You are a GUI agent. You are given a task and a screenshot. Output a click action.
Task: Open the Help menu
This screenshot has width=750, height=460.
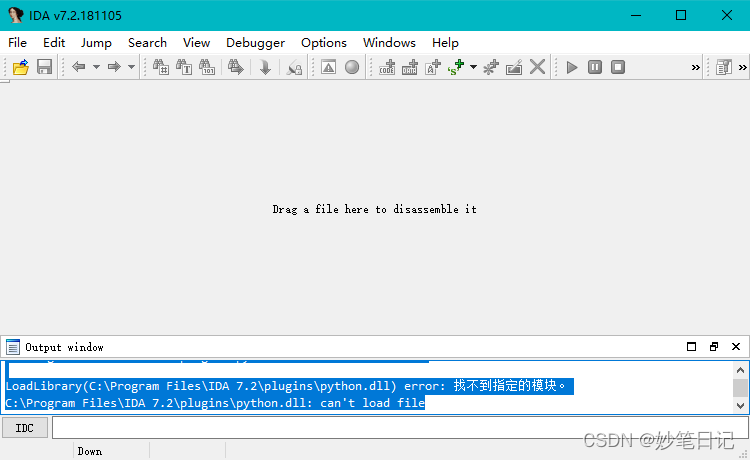click(x=445, y=43)
